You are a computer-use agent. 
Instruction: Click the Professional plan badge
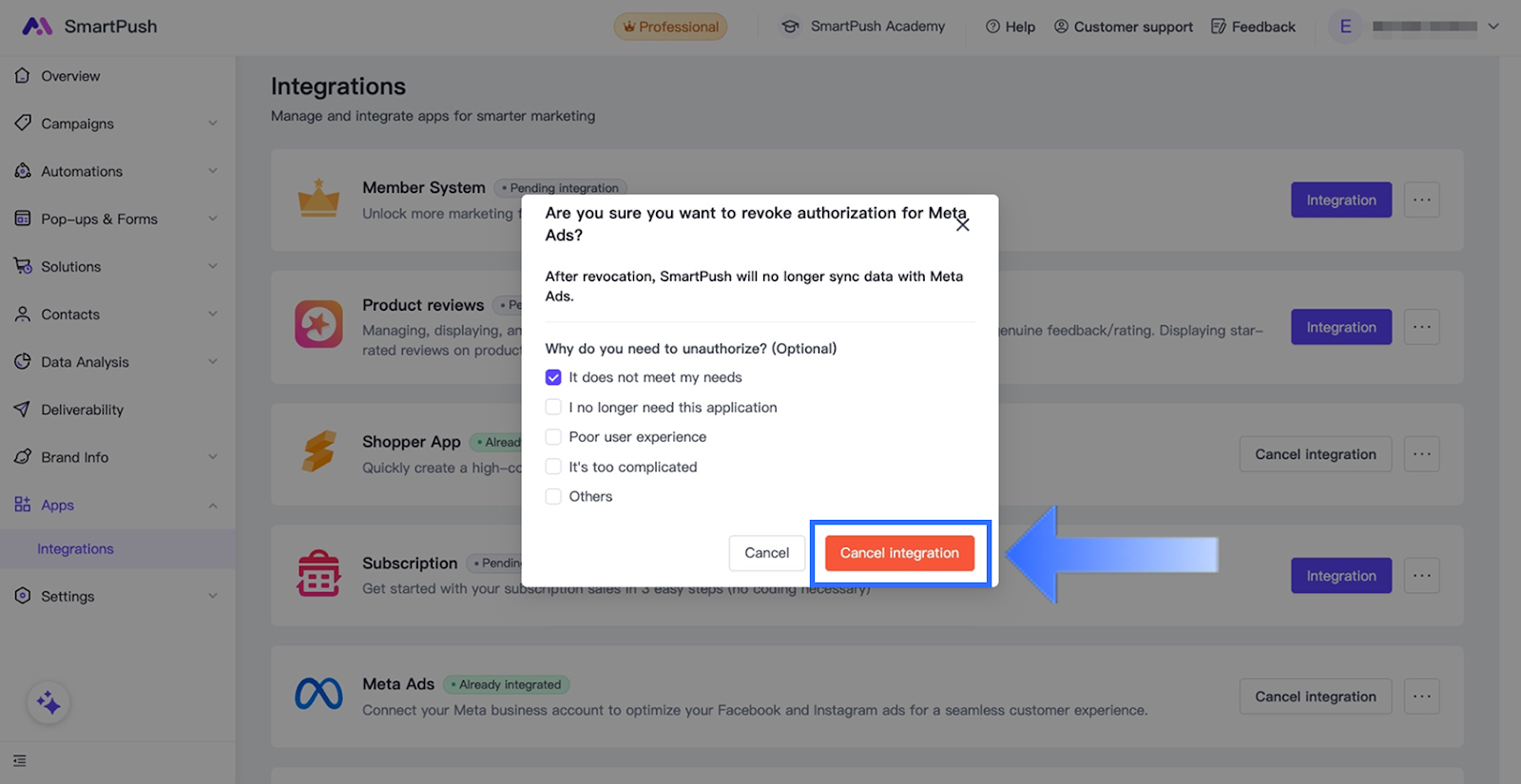[x=670, y=27]
